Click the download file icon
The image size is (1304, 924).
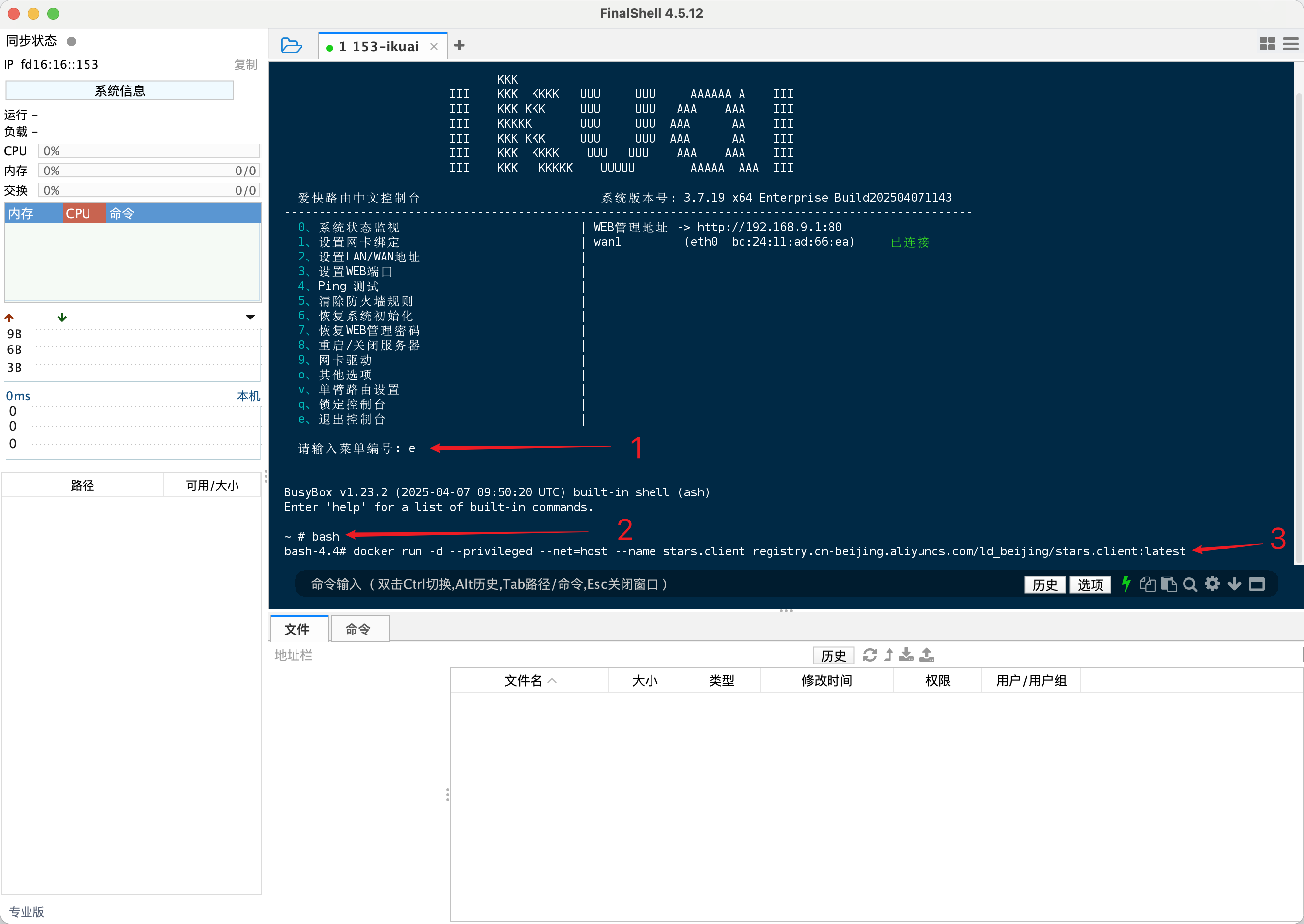[906, 655]
